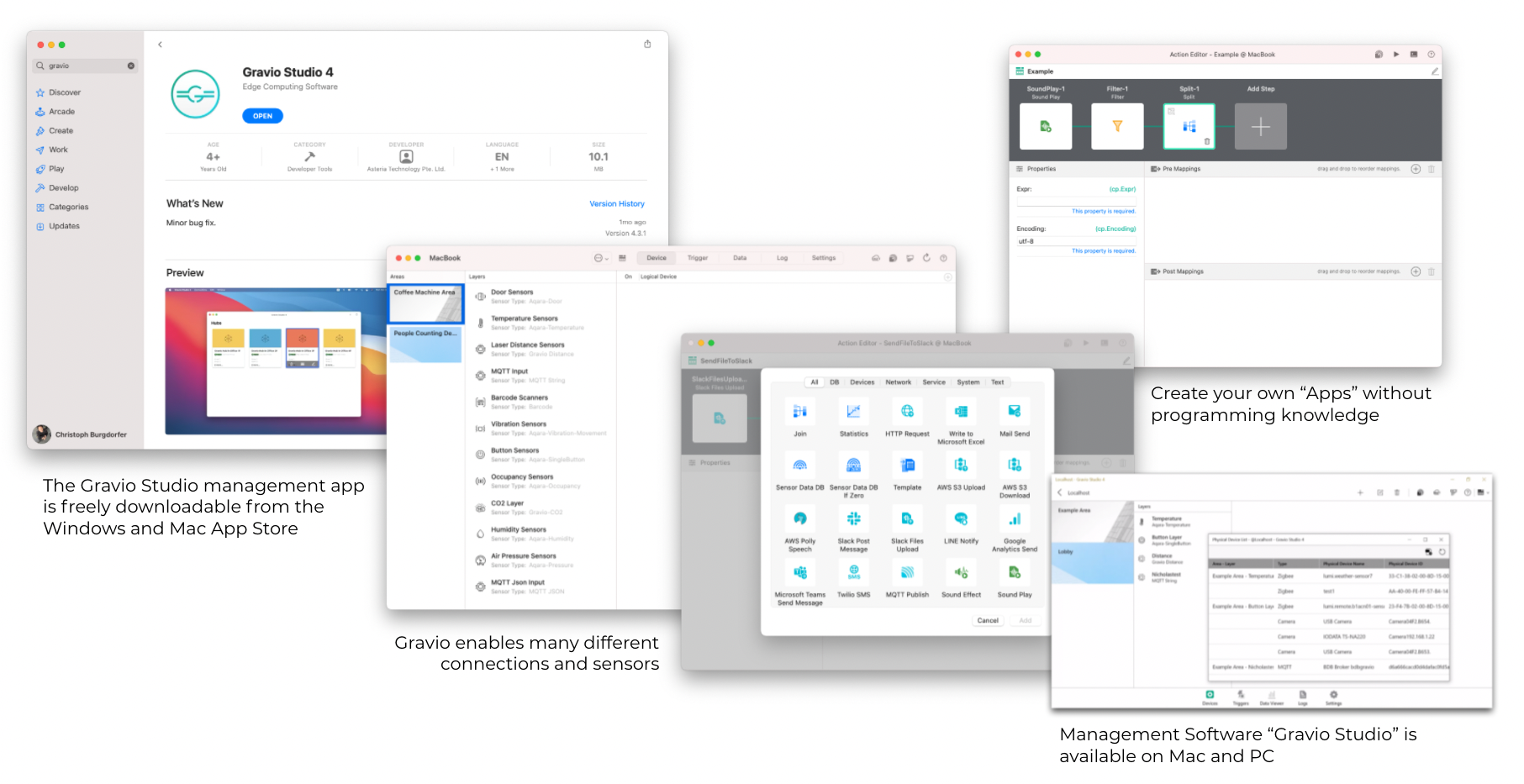Filter actions by the Network tab
This screenshot has height=784, width=1524.
tap(898, 382)
